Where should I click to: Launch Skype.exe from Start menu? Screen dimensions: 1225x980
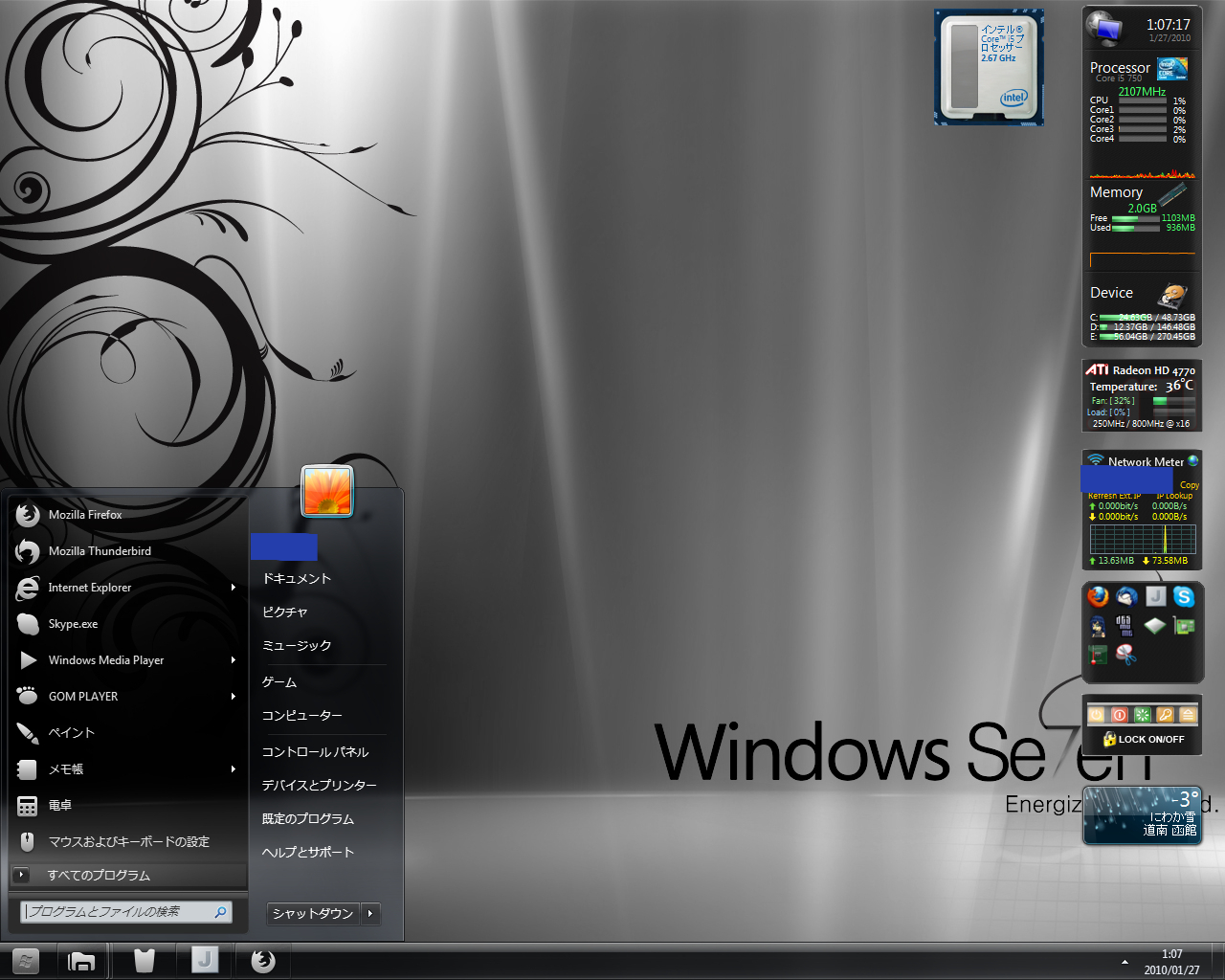[x=128, y=624]
